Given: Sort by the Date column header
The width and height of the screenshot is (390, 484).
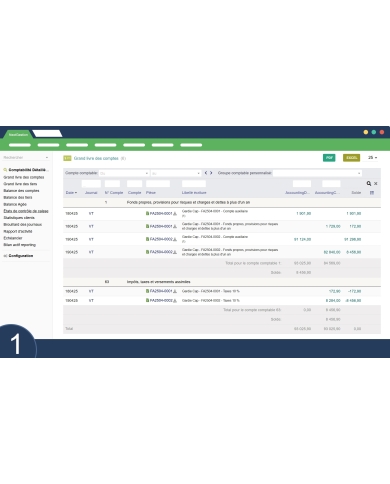Looking at the screenshot, I should [x=71, y=193].
